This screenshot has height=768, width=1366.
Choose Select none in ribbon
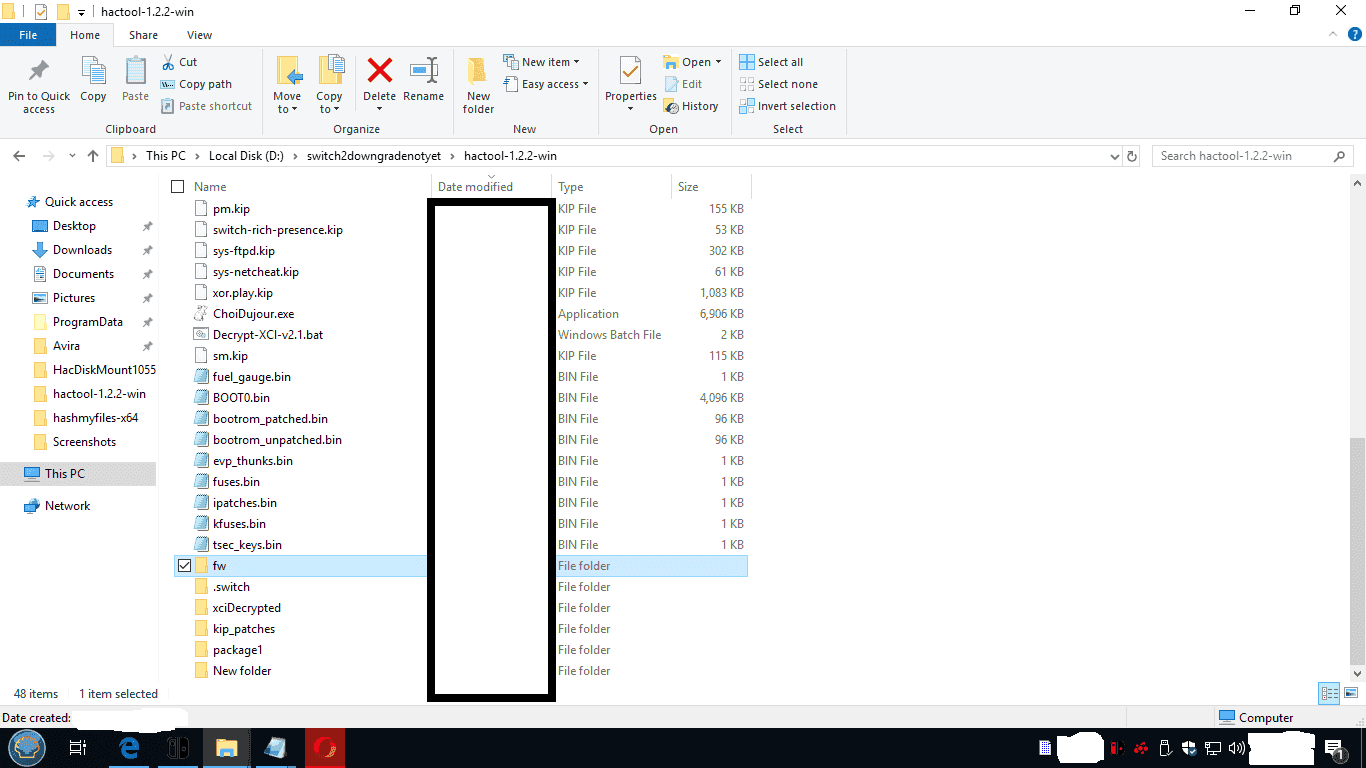(778, 84)
